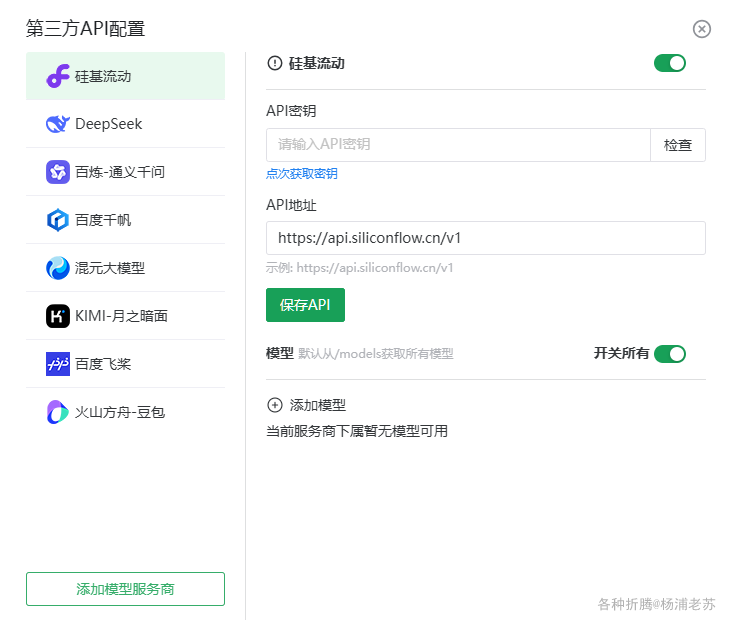Click the KIMI black K logo icon
This screenshot has width=737, height=631.
click(58, 316)
